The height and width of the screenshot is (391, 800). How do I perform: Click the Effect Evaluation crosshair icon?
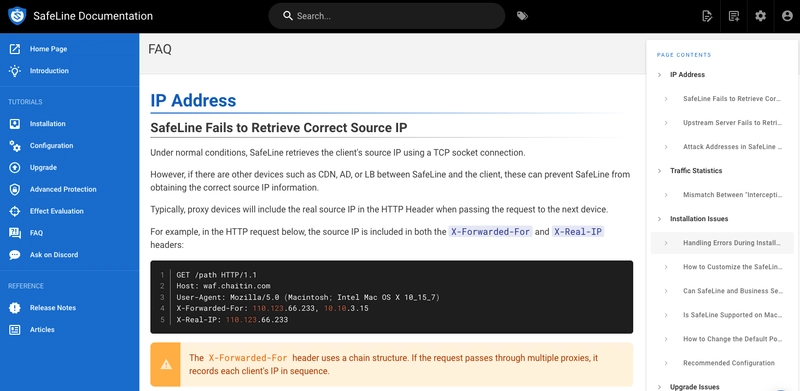click(15, 211)
